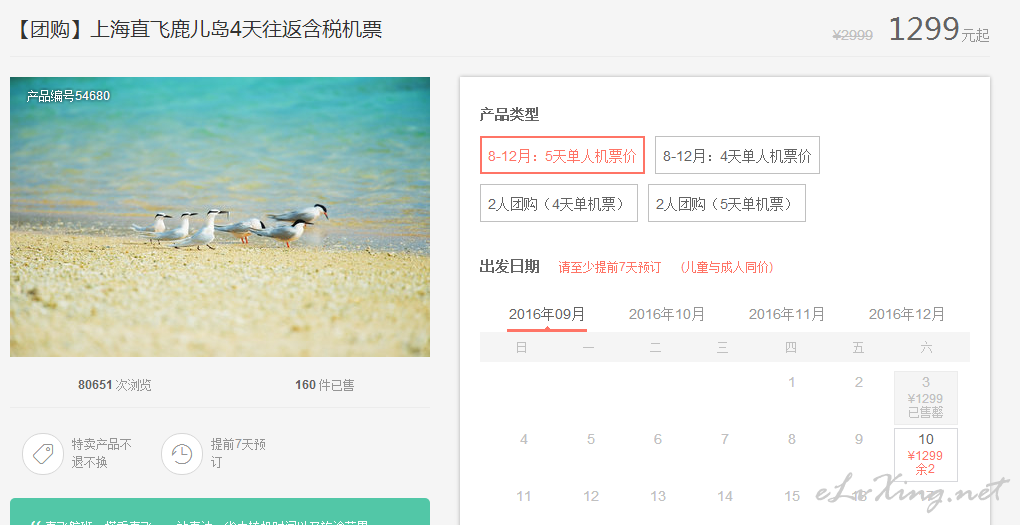
Task: Click the 160 件已售 sold count
Action: tap(325, 385)
